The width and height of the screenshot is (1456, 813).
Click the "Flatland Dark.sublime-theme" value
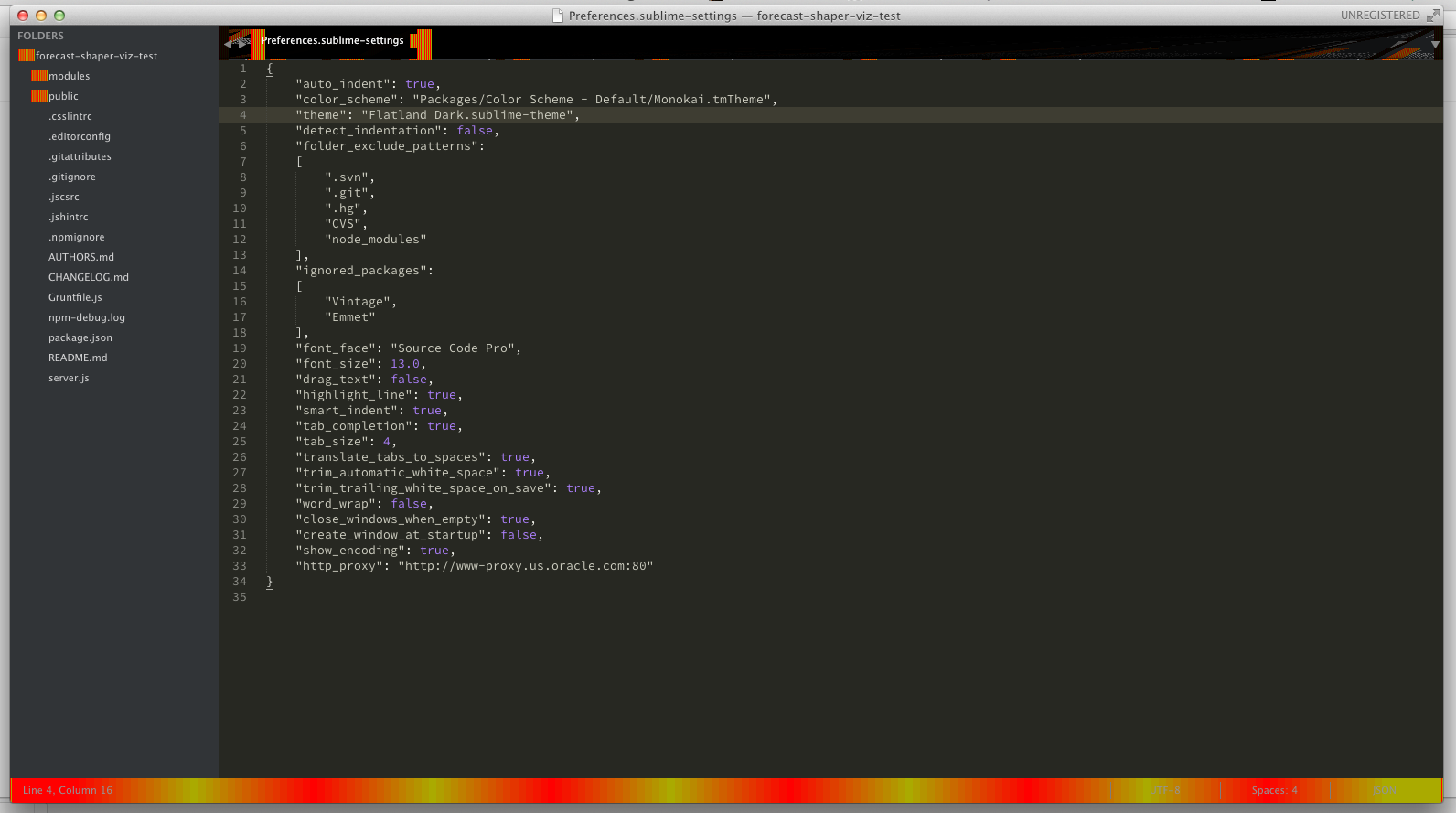coord(467,115)
